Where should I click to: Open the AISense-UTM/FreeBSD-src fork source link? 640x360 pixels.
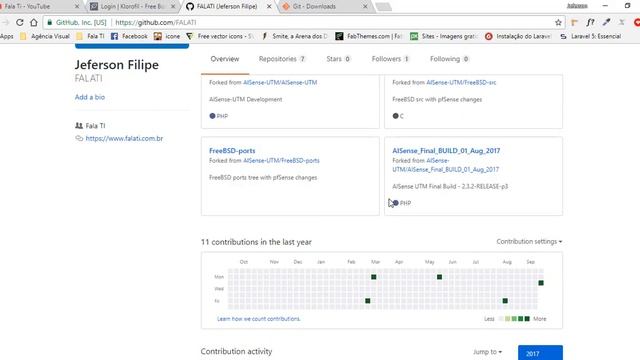click(x=461, y=82)
